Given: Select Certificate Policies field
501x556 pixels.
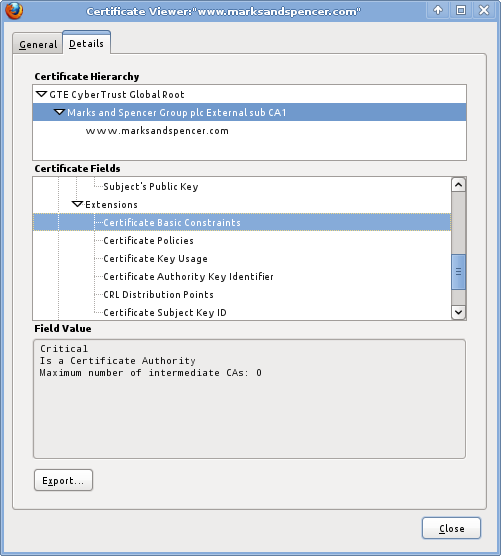Looking at the screenshot, I should [242, 241].
